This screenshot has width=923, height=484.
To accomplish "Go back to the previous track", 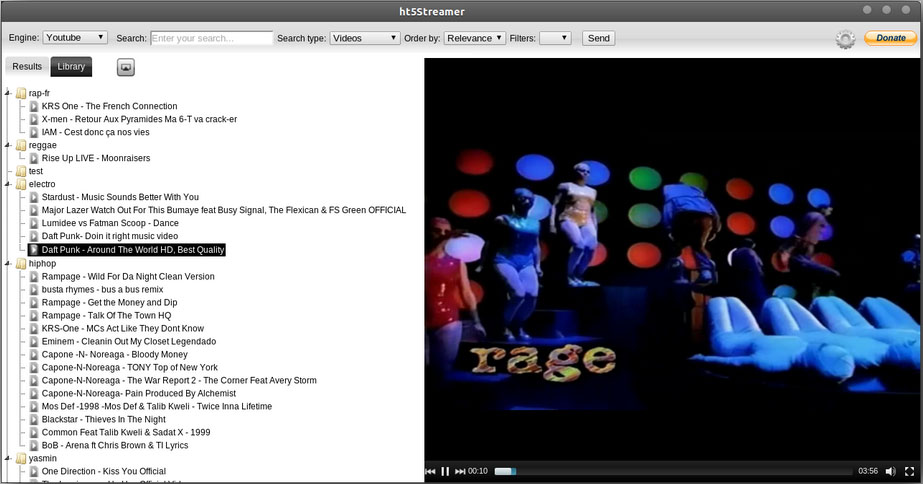I will click(430, 471).
